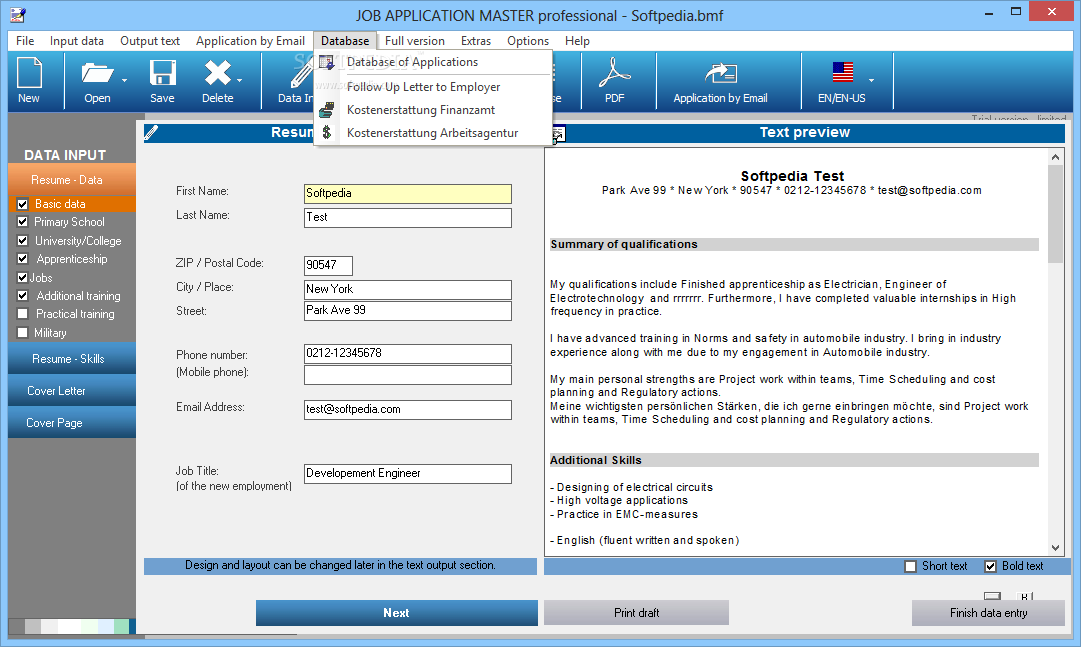Click the Delete X toolbar icon

pyautogui.click(x=217, y=73)
